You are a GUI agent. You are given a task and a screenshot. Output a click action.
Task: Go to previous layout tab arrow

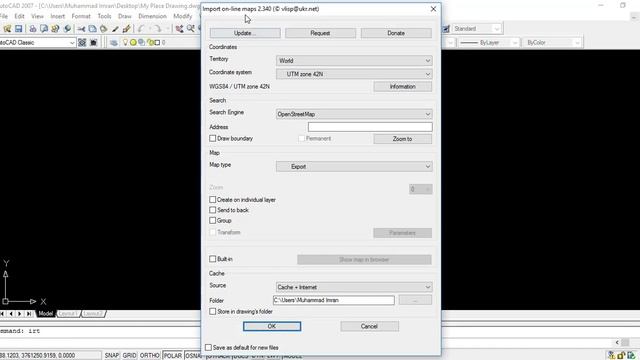tap(11, 313)
